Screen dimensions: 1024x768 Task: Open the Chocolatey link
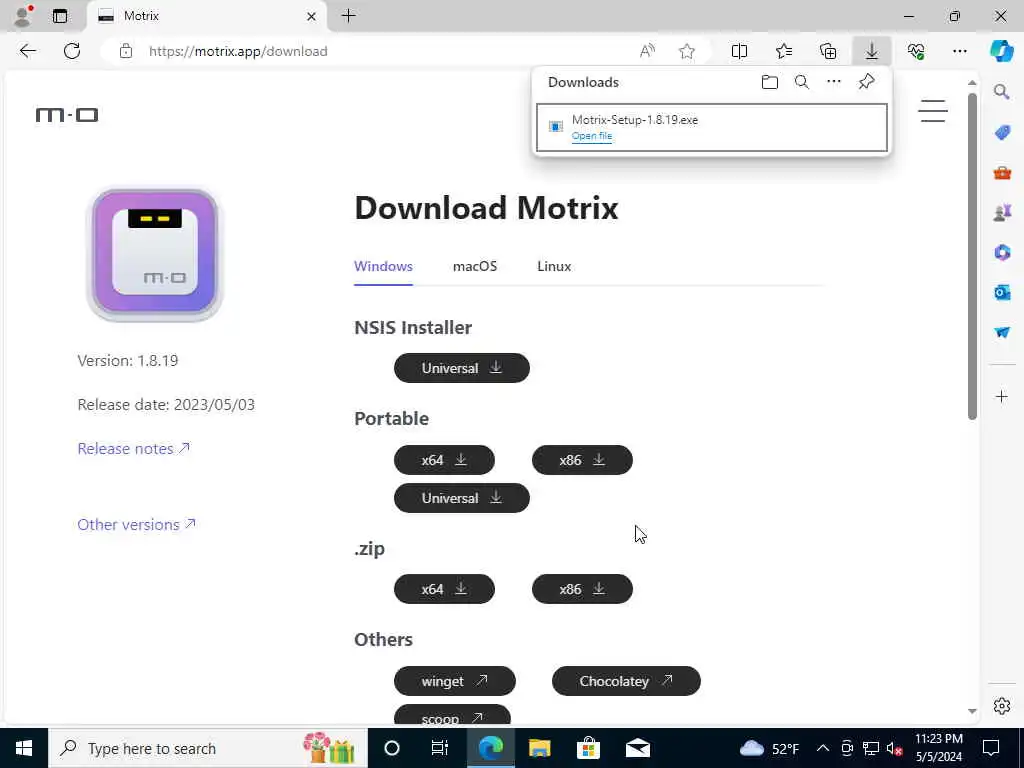tap(626, 681)
